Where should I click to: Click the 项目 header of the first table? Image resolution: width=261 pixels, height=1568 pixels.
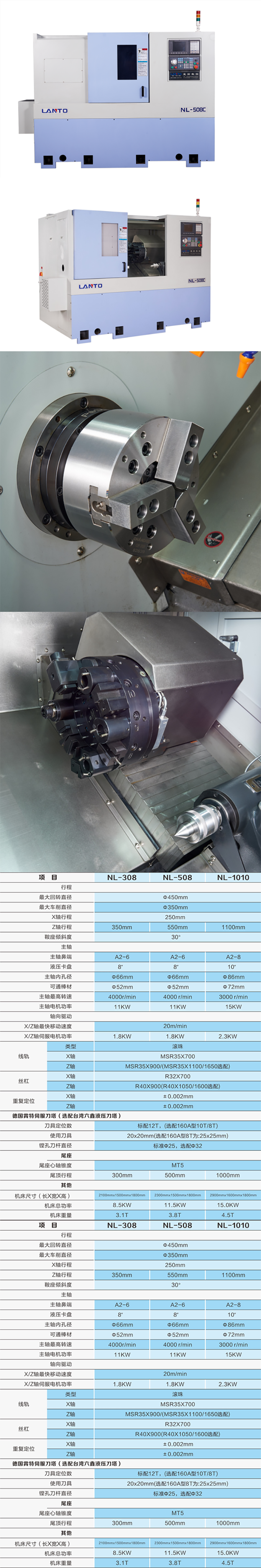tap(48, 877)
